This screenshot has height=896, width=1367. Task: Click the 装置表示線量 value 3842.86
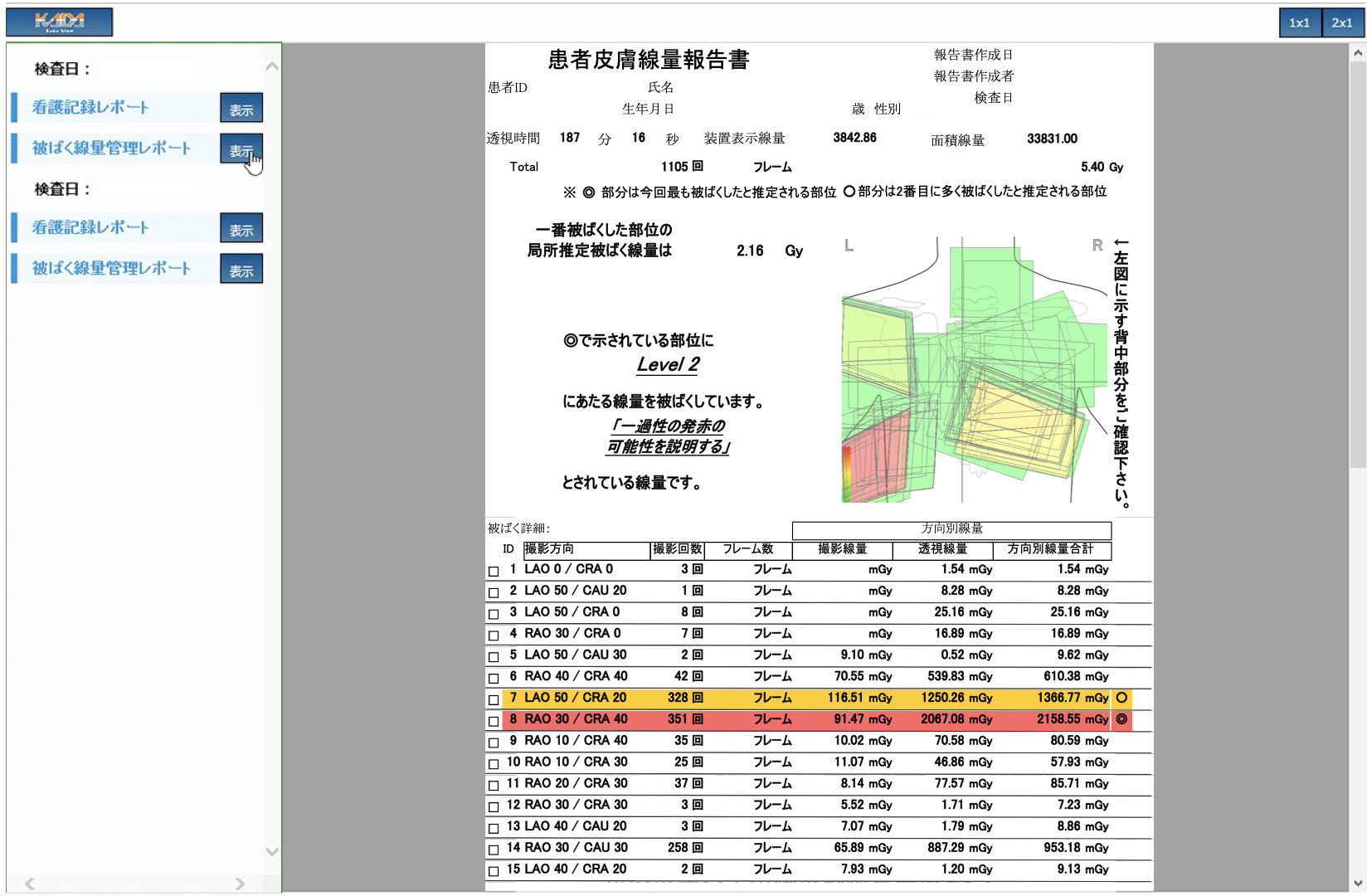point(854,138)
